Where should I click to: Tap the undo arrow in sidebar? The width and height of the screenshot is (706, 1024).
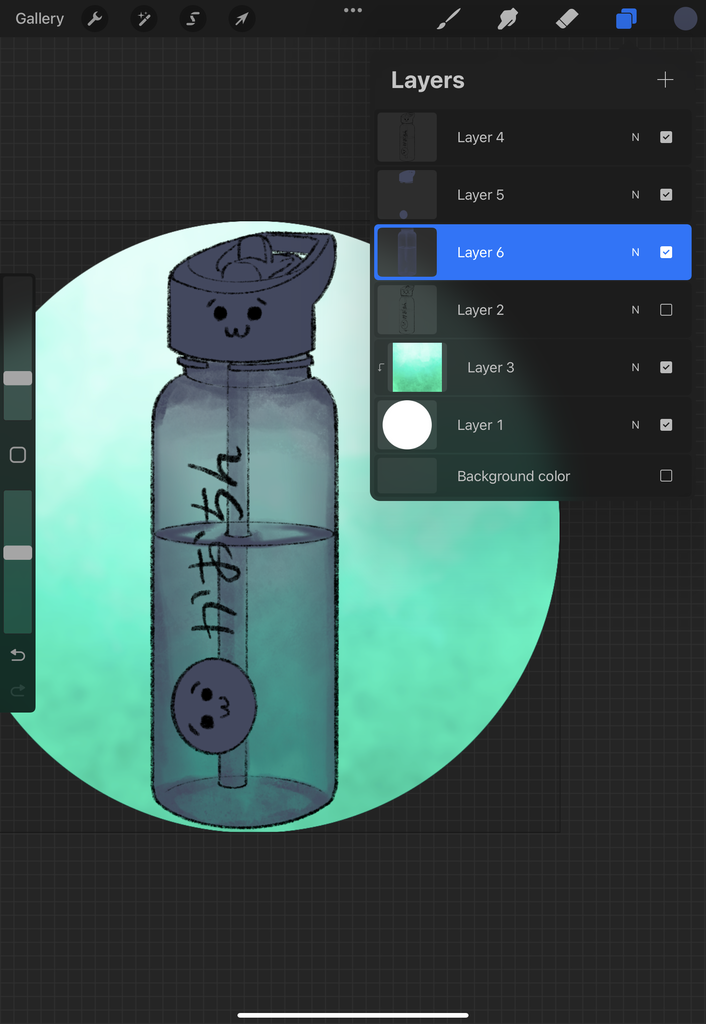click(17, 655)
